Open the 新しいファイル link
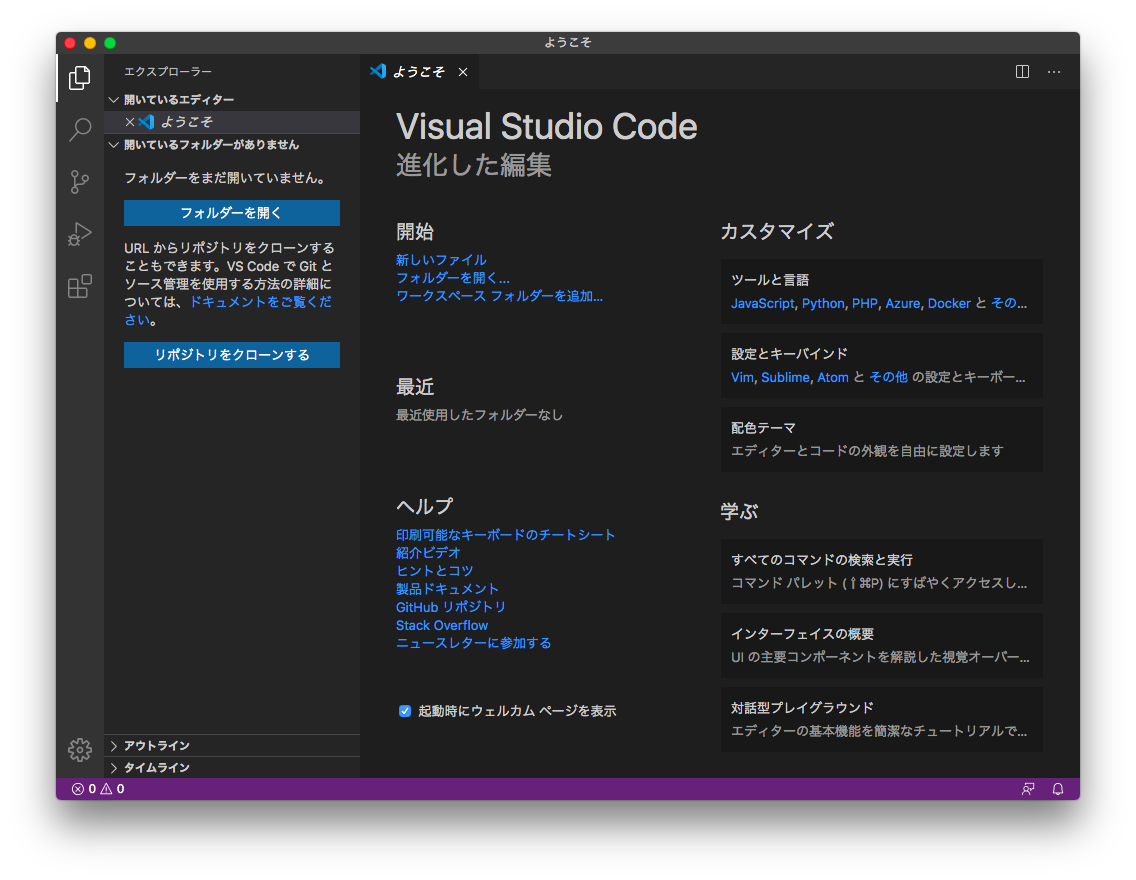This screenshot has height=880, width=1136. 441,260
